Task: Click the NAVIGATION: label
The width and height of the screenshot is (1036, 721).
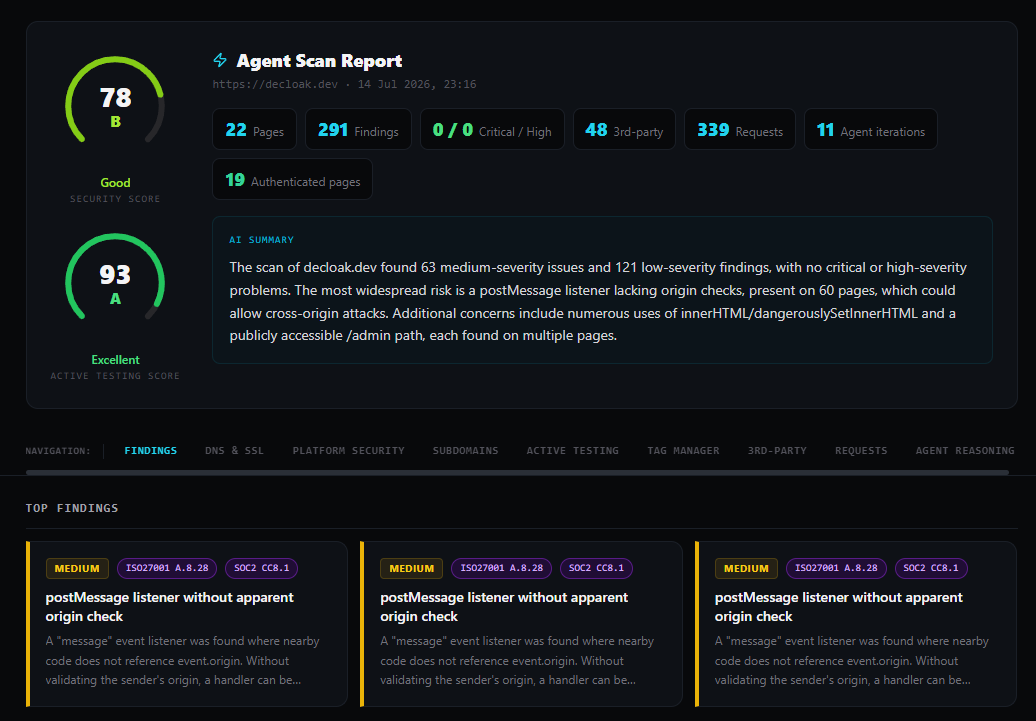Action: [58, 451]
